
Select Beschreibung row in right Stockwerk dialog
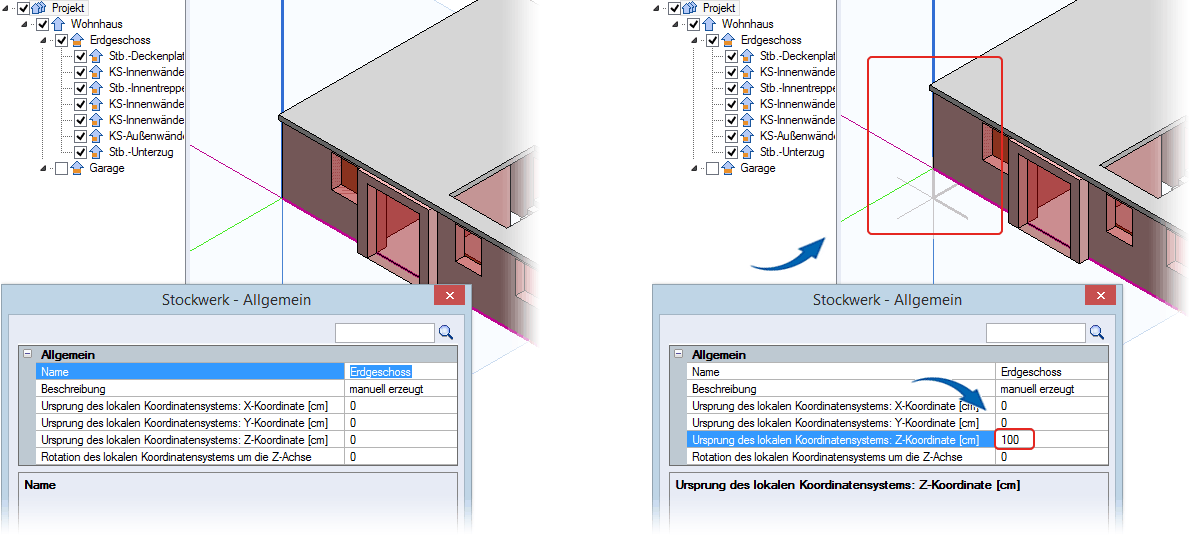tap(898, 389)
